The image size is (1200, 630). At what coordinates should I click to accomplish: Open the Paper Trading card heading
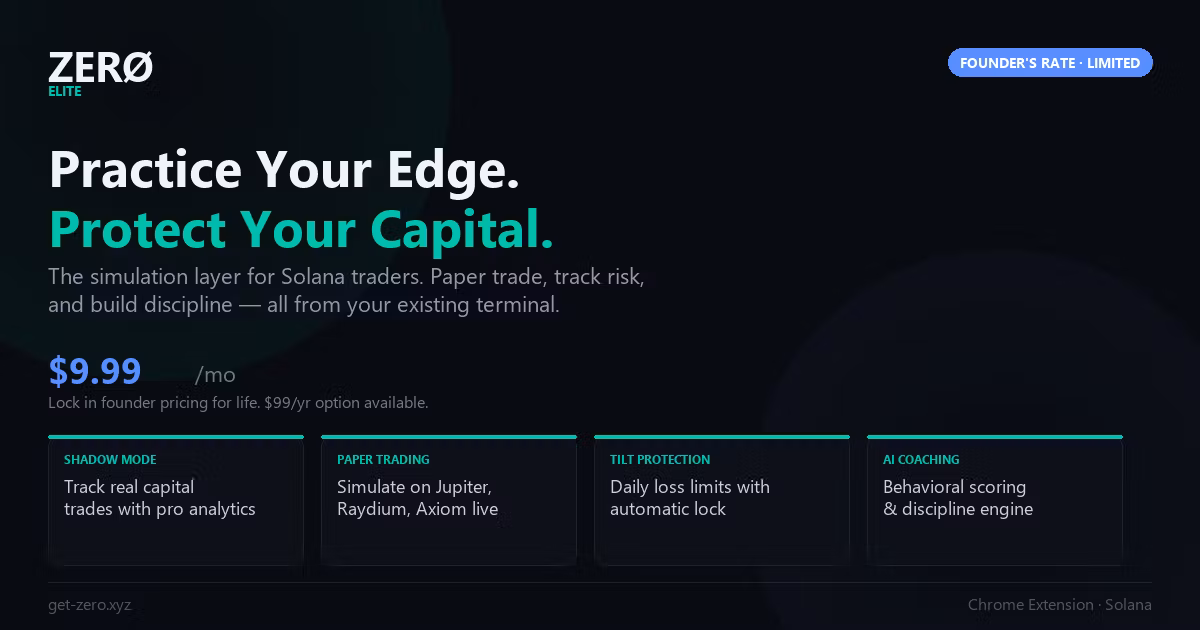383,460
